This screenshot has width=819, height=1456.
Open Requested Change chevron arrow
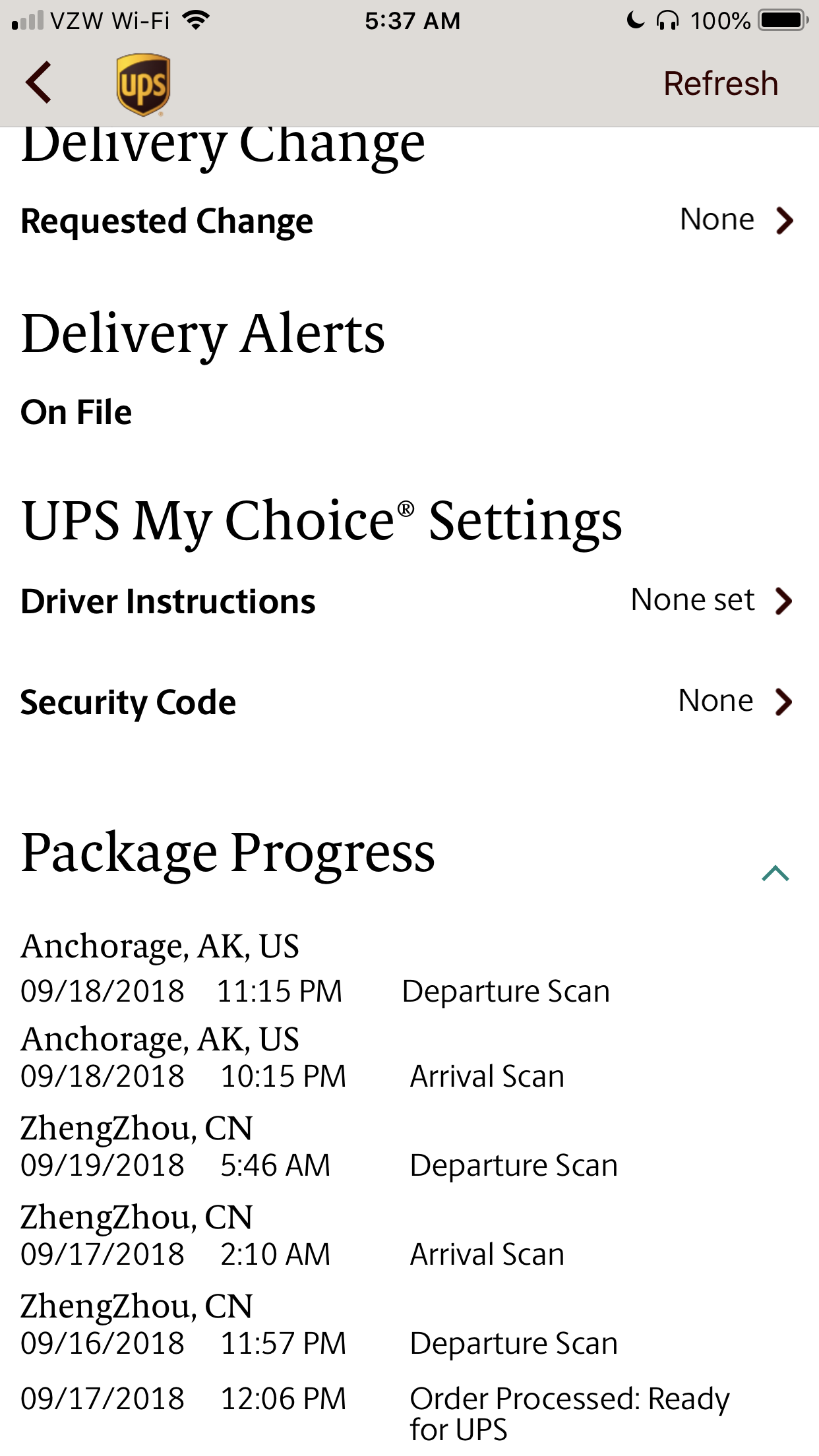click(784, 221)
